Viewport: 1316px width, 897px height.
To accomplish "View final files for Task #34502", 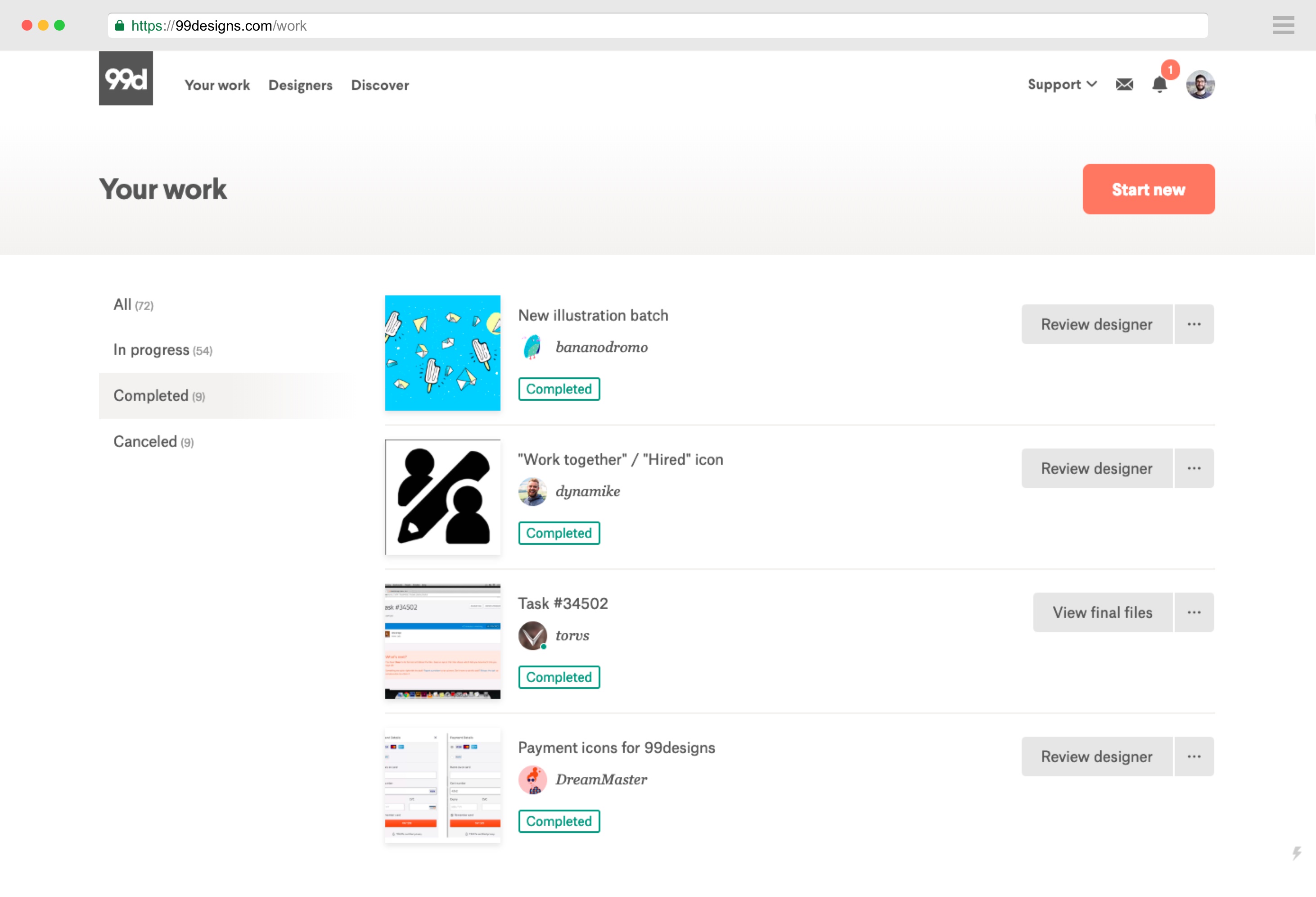I will 1103,612.
